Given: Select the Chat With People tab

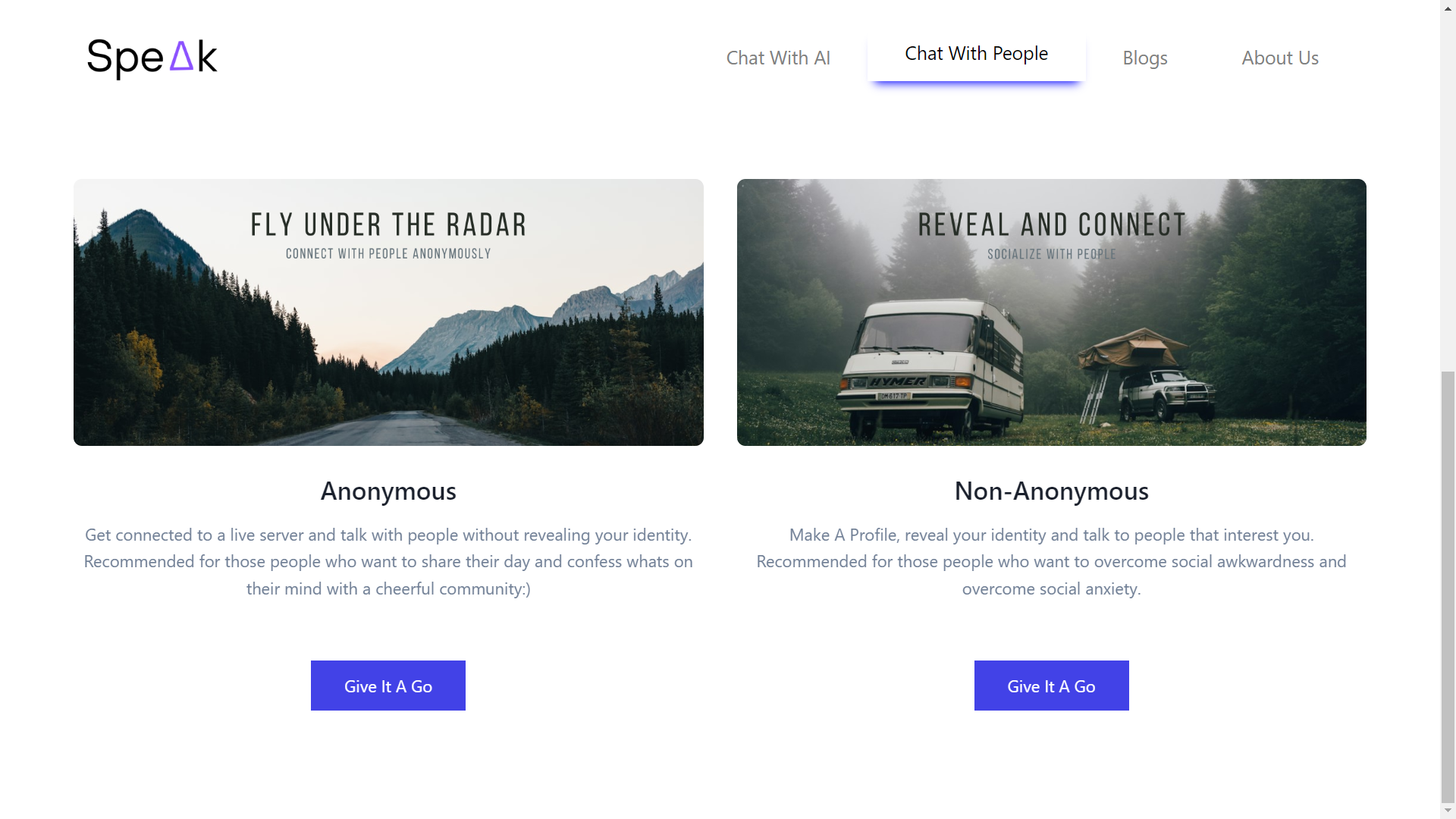Looking at the screenshot, I should tap(976, 55).
